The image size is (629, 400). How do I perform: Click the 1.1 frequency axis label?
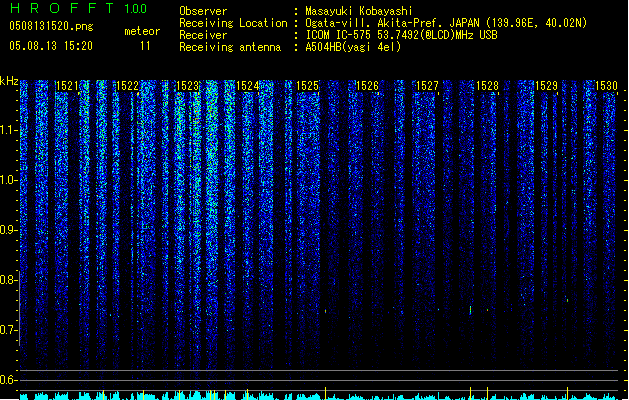[x=8, y=130]
